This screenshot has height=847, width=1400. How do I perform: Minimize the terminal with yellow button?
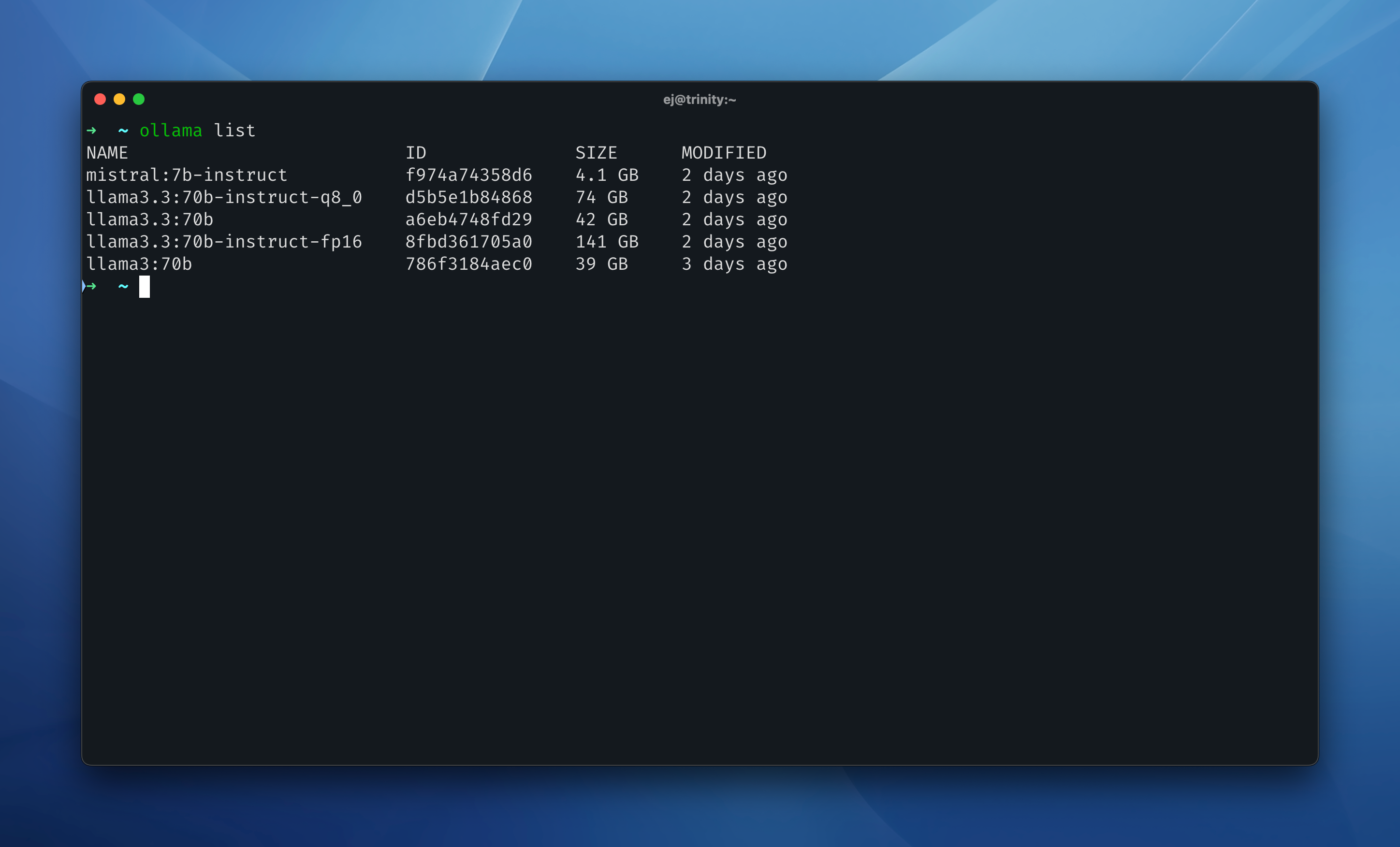pyautogui.click(x=119, y=100)
